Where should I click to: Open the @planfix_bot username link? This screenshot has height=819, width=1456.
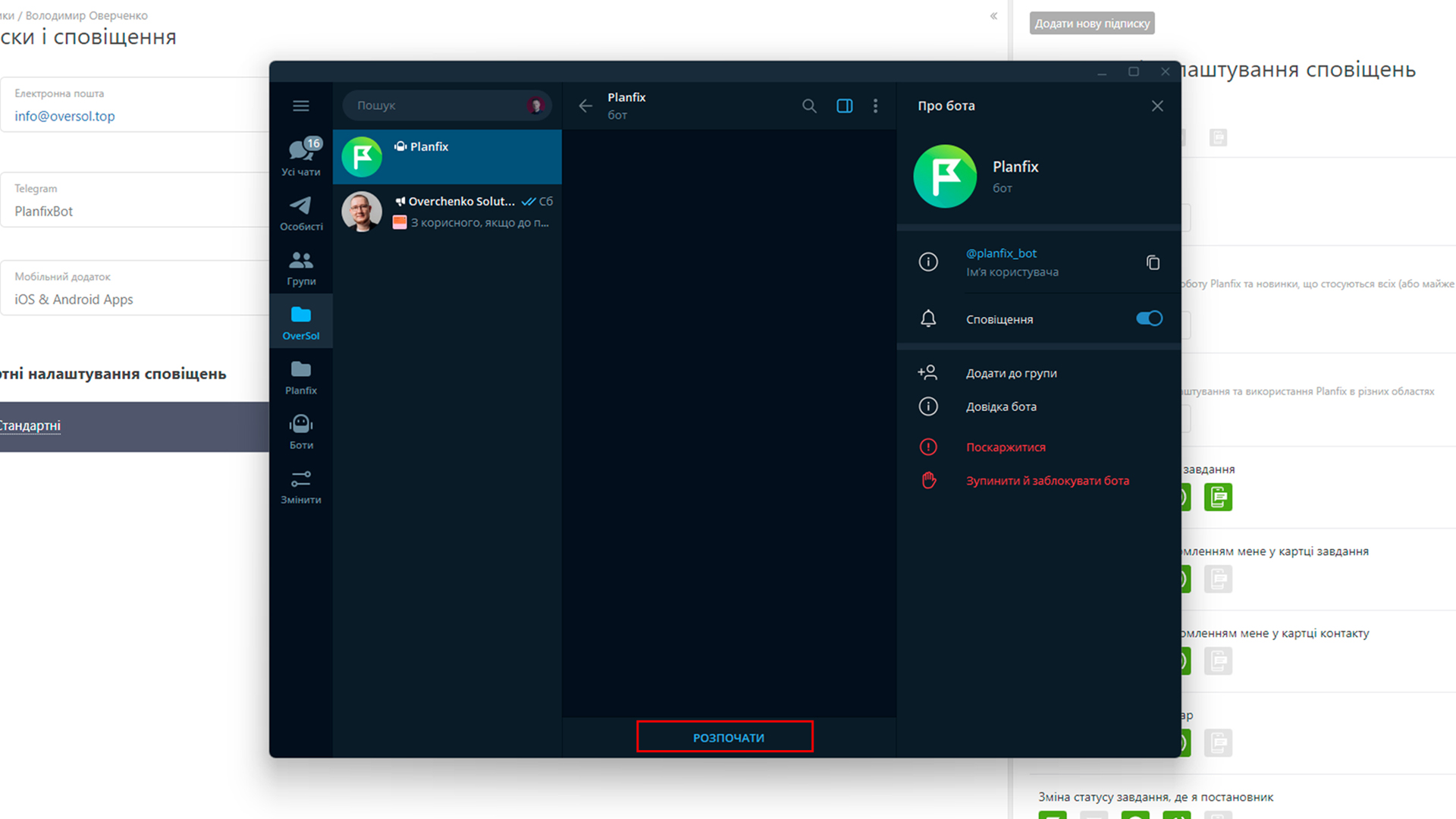1001,253
